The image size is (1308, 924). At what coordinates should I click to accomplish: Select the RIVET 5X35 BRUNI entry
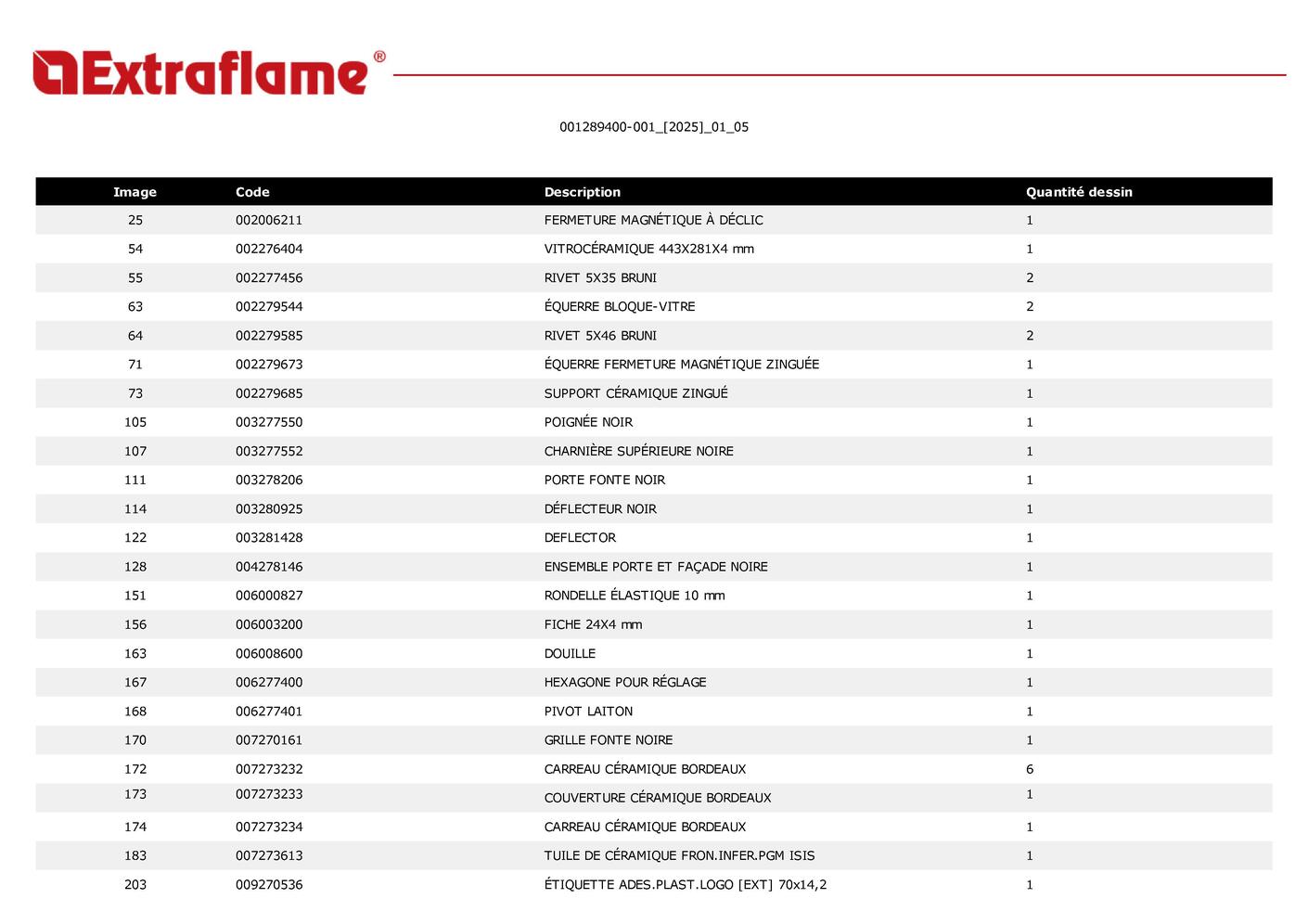(600, 277)
